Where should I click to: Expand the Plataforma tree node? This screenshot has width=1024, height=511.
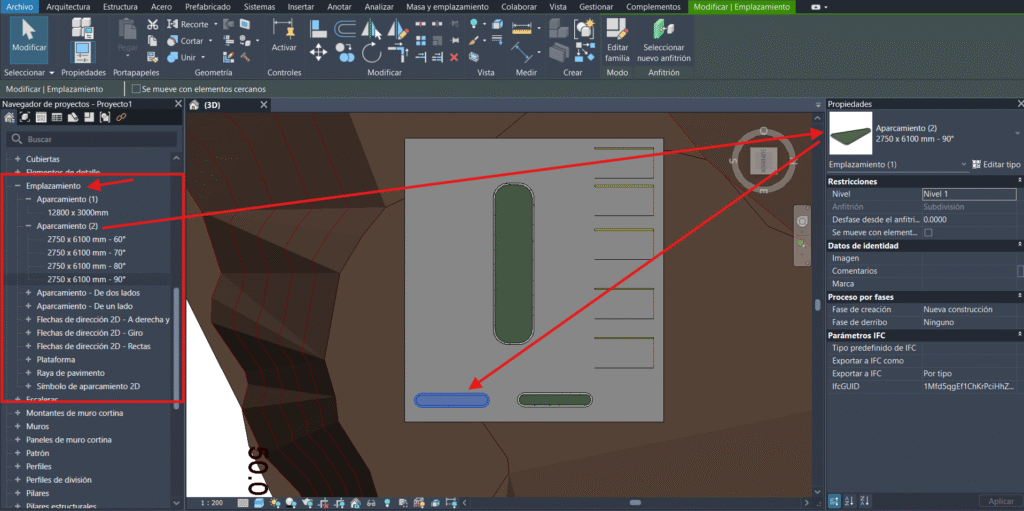pyautogui.click(x=29, y=359)
